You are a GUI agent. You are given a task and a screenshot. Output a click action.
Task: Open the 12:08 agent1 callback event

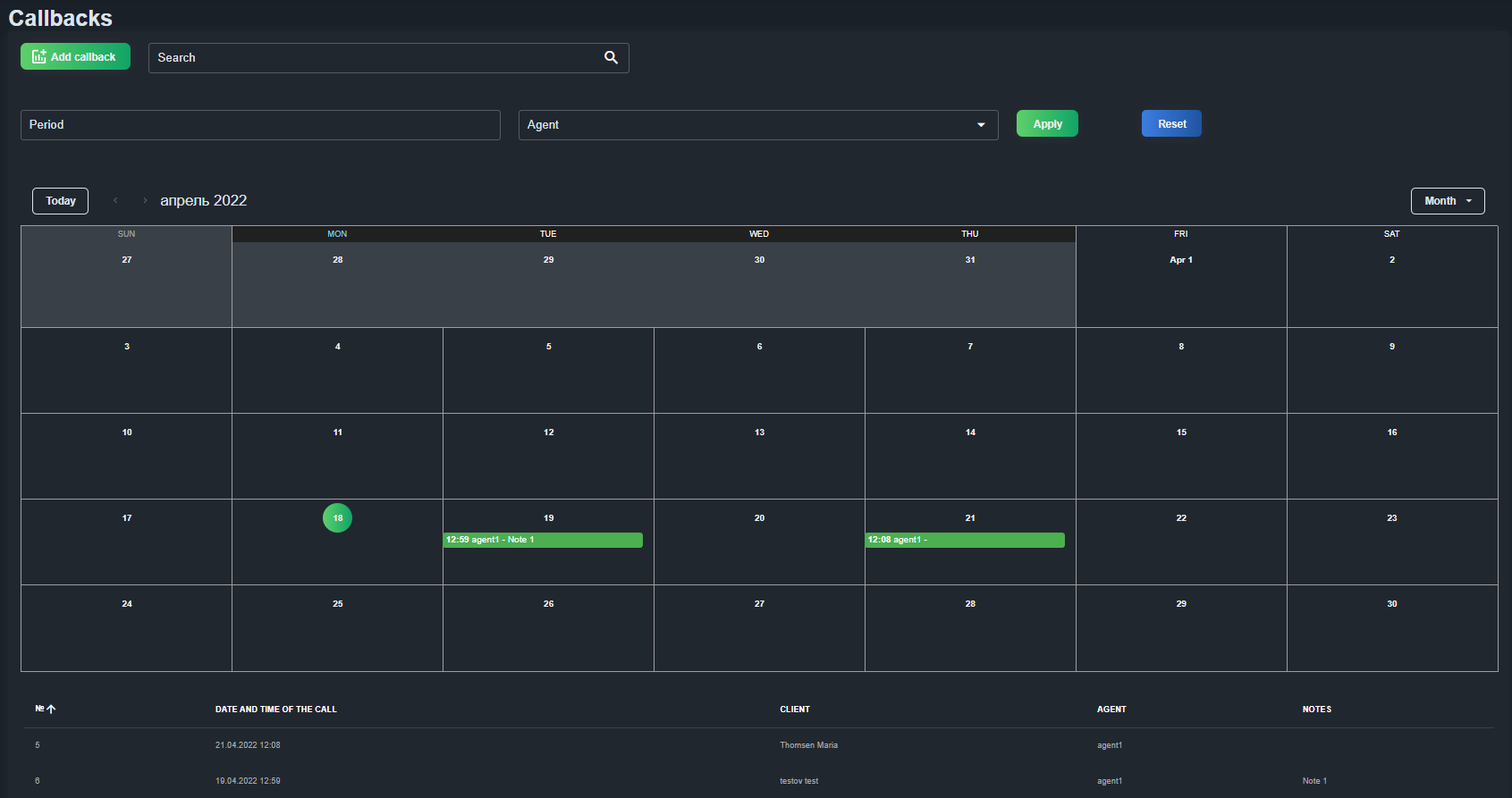[965, 540]
